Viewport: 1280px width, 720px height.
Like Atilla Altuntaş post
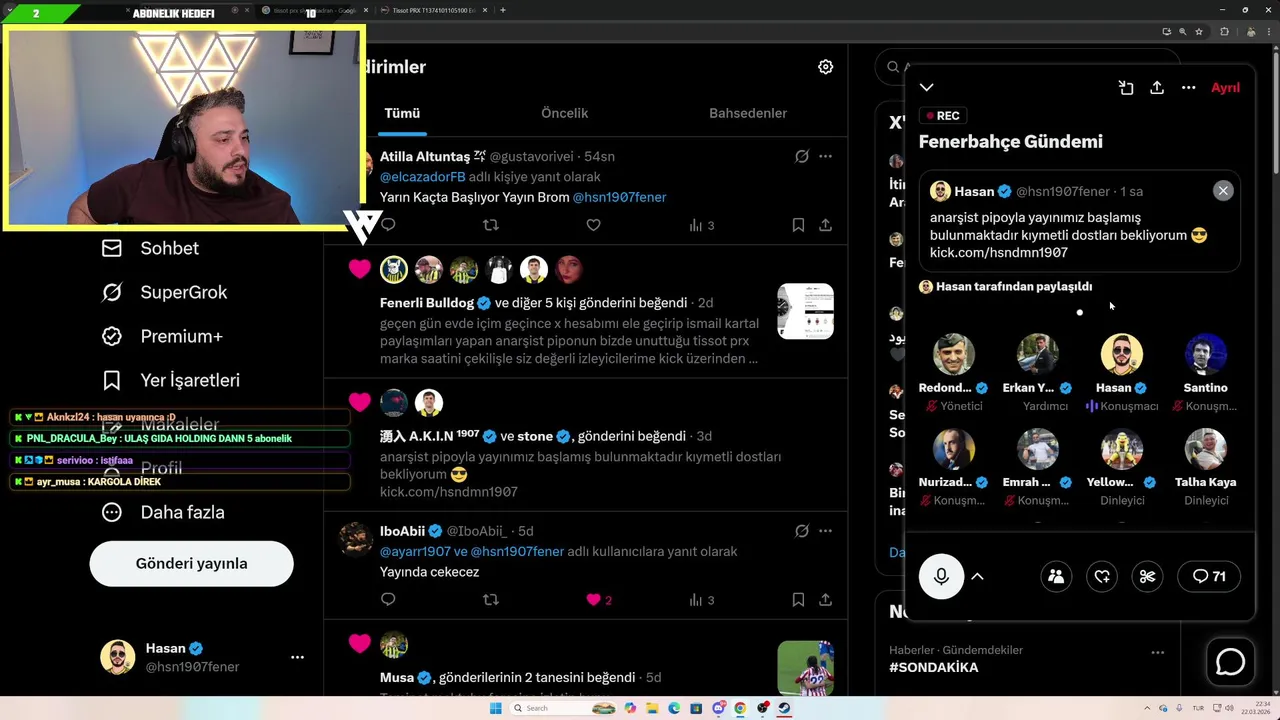click(x=593, y=225)
